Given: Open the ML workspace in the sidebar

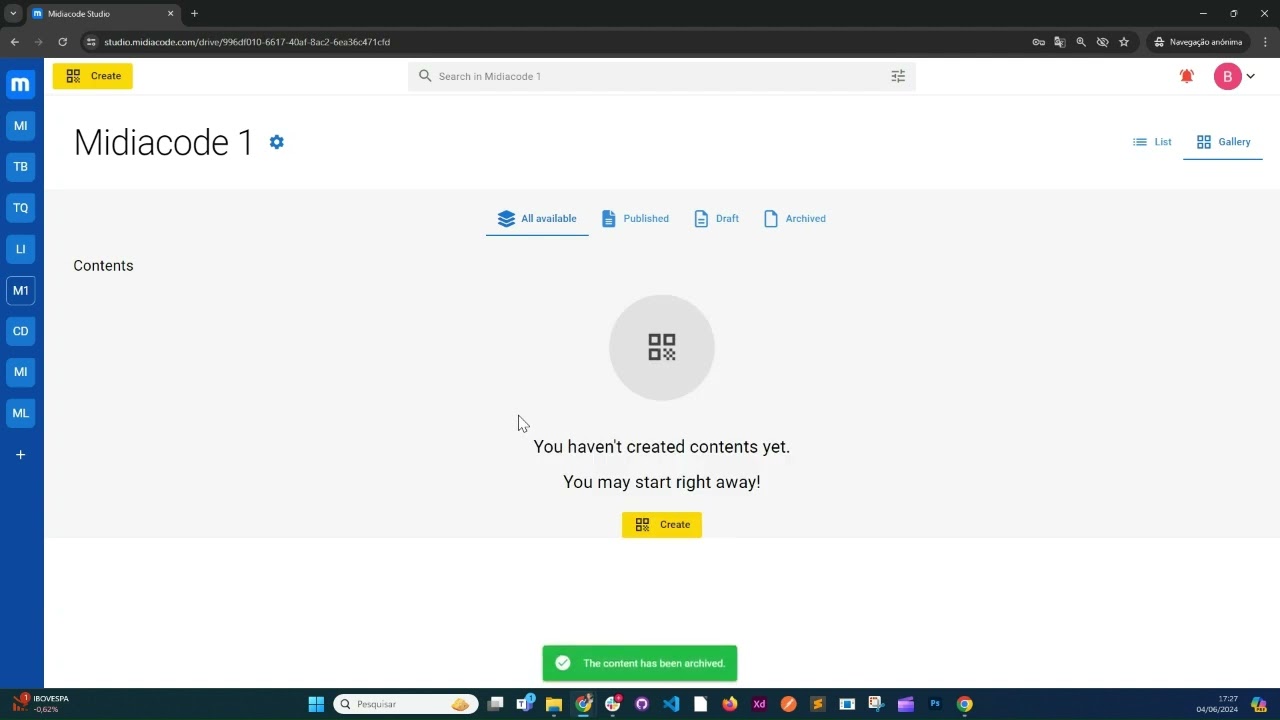Looking at the screenshot, I should tap(20, 413).
